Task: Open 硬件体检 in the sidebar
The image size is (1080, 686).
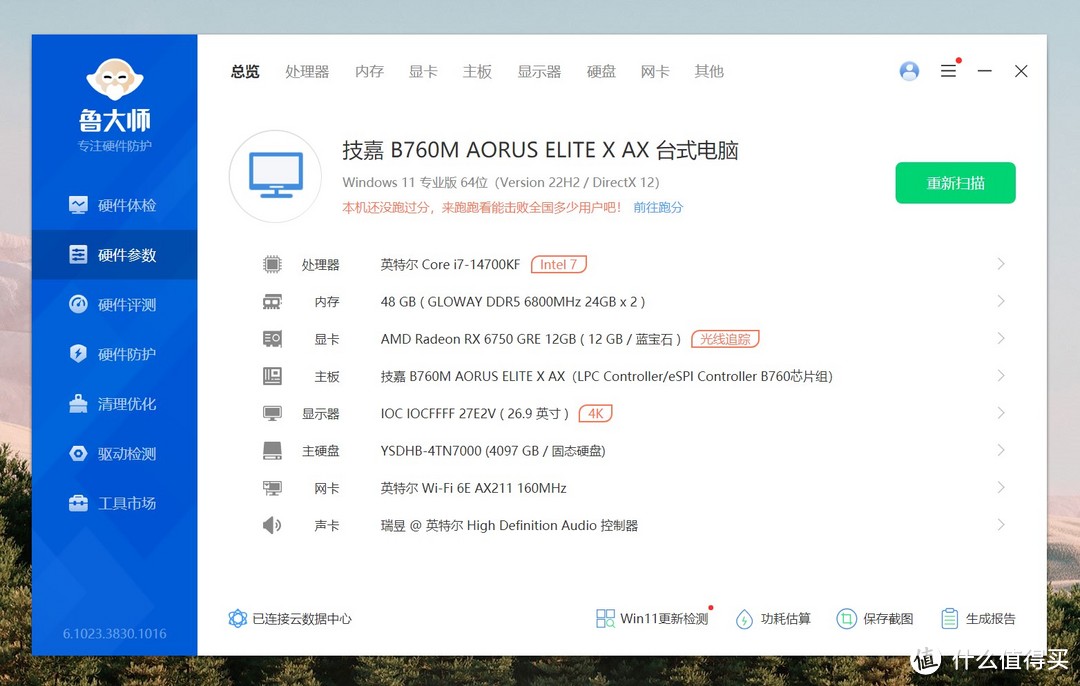Action: [114, 205]
